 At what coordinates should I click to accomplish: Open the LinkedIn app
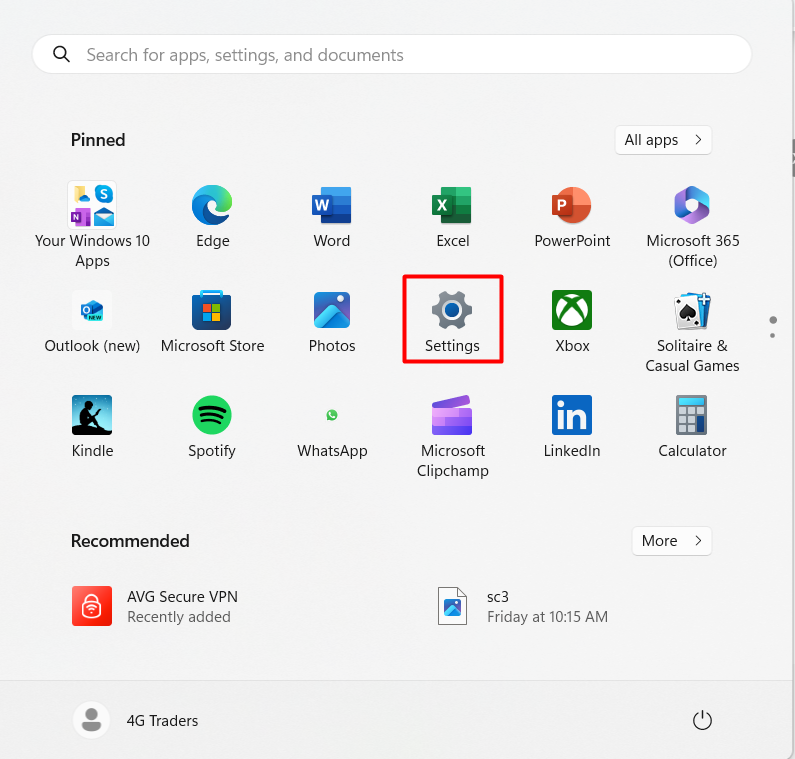[x=572, y=426]
